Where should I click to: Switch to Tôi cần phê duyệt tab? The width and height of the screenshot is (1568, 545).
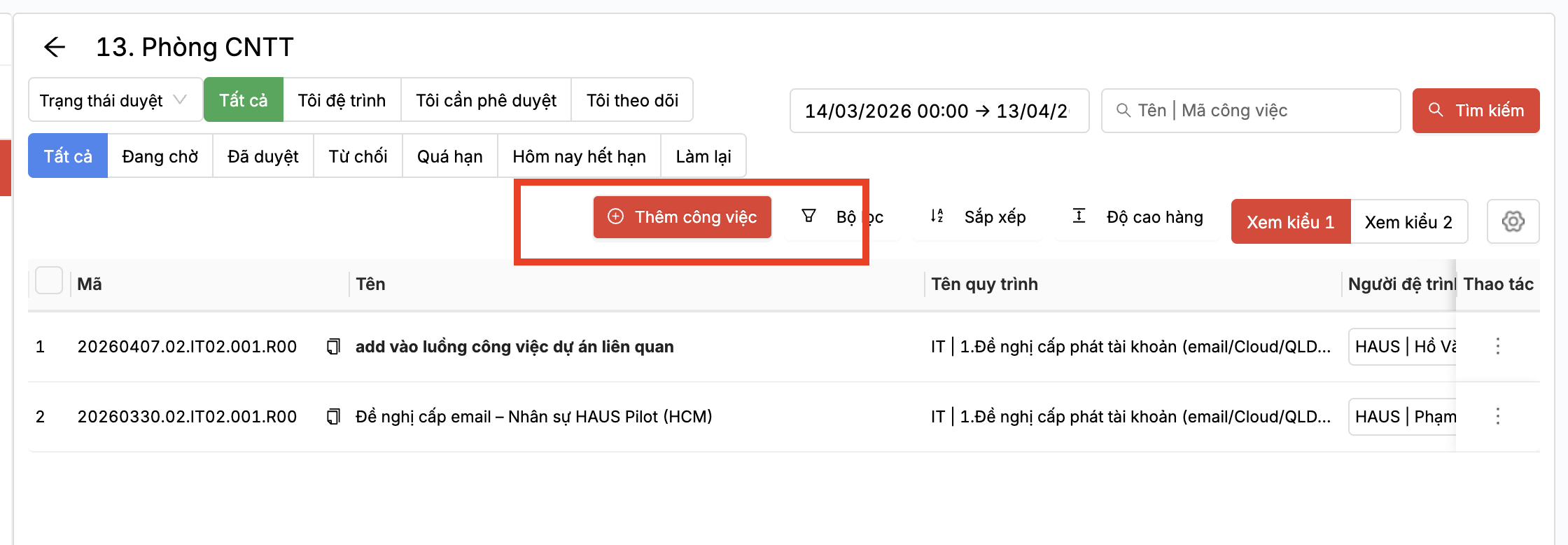pyautogui.click(x=486, y=100)
